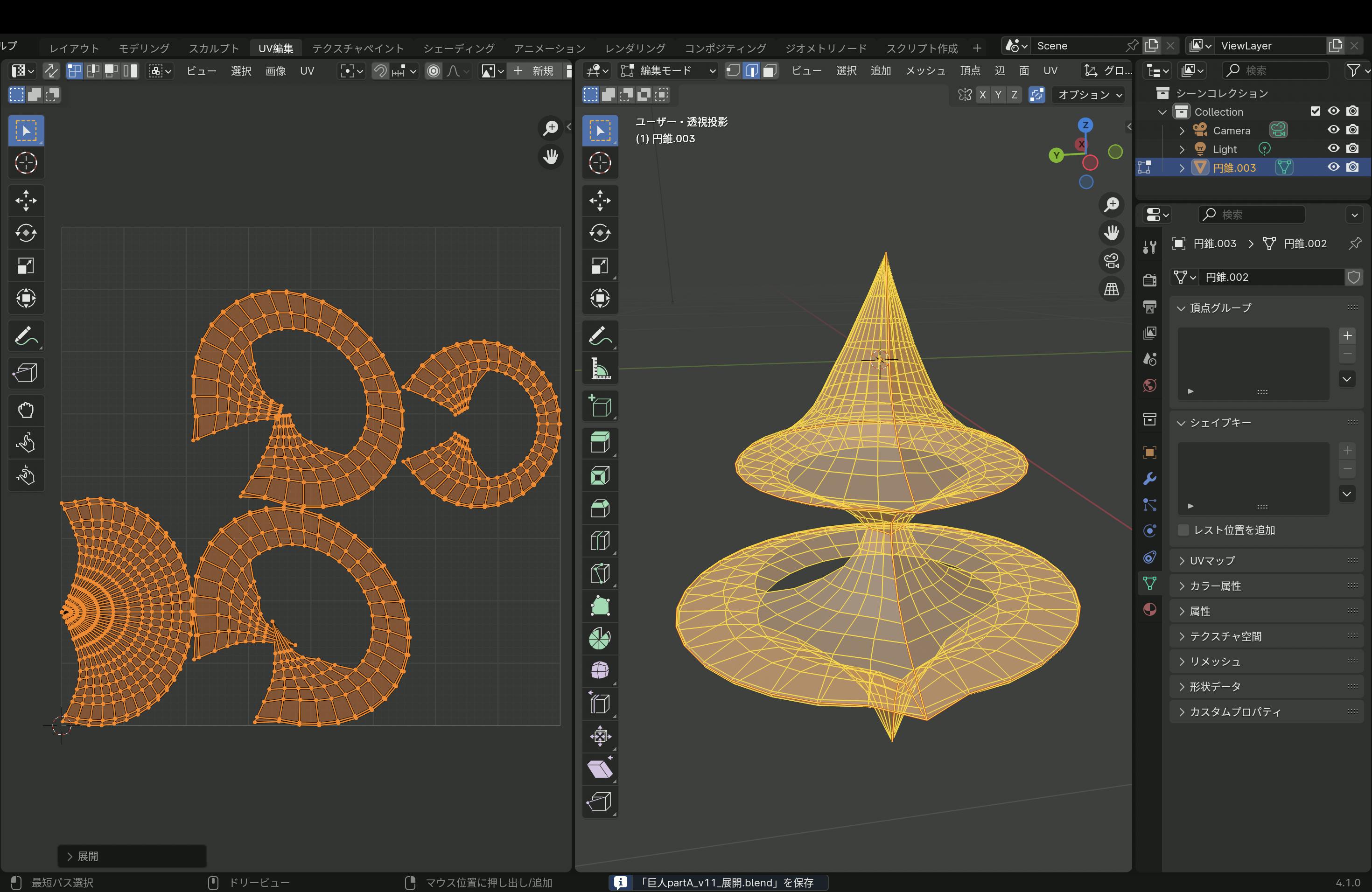This screenshot has width=1372, height=892.
Task: Select the Rip Region tool in UV editor
Action: pyautogui.click(x=25, y=373)
